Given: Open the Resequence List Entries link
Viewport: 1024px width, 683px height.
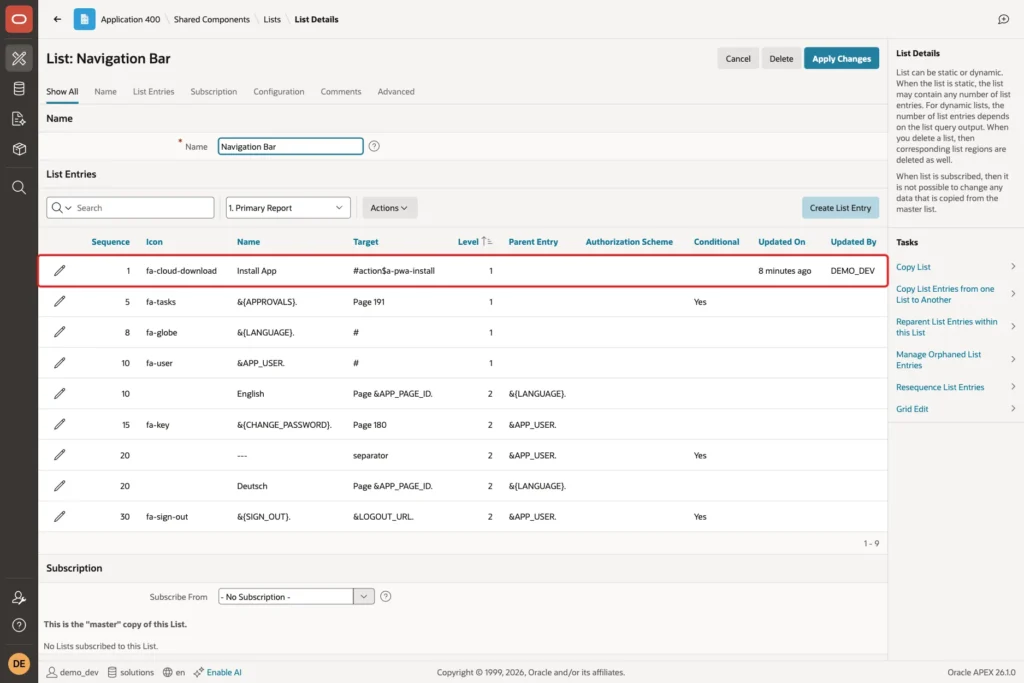Looking at the screenshot, I should point(940,387).
